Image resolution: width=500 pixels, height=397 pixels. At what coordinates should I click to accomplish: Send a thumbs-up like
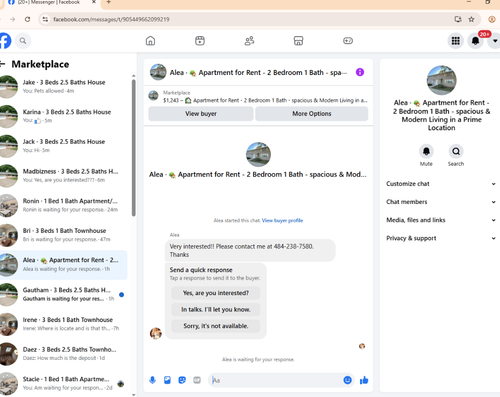(x=364, y=380)
